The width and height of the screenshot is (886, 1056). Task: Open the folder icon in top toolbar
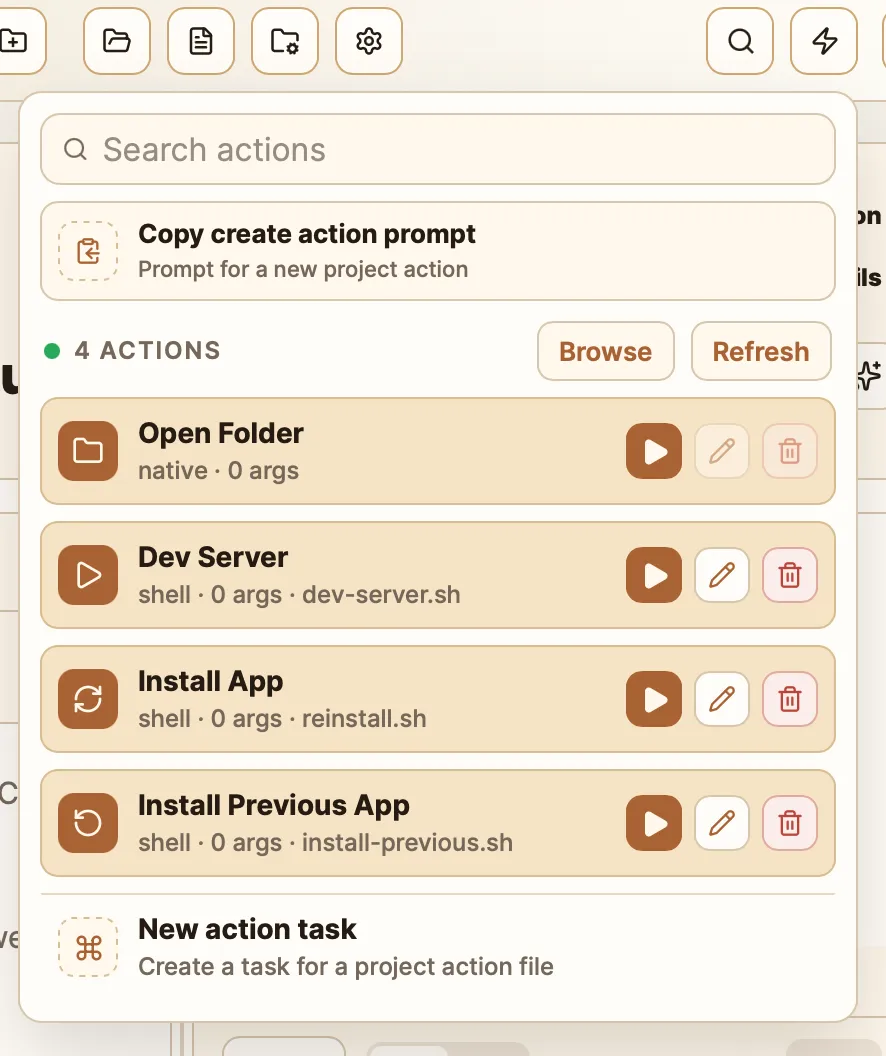pos(116,41)
